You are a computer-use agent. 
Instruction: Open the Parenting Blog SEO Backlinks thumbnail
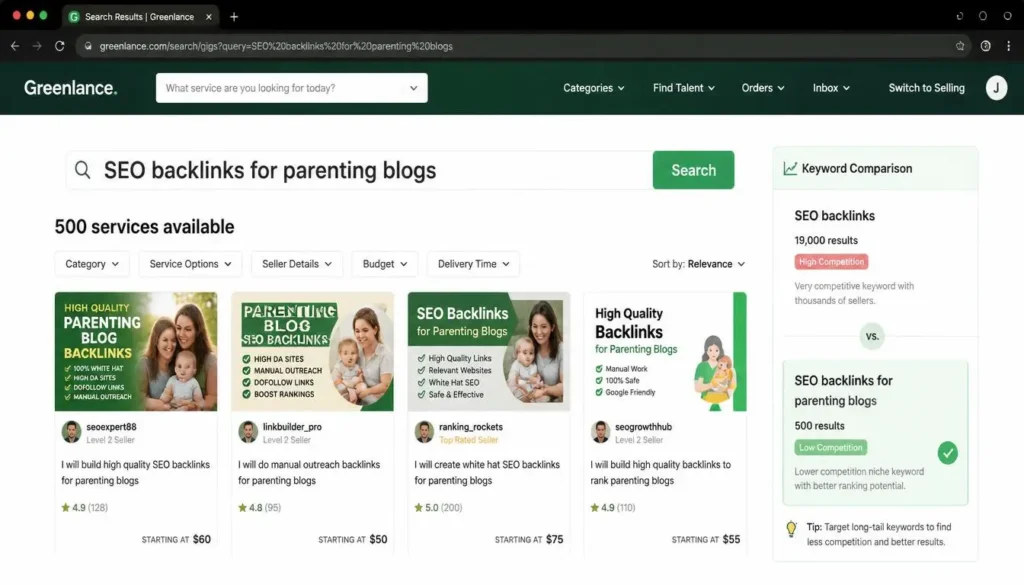pyautogui.click(x=312, y=351)
